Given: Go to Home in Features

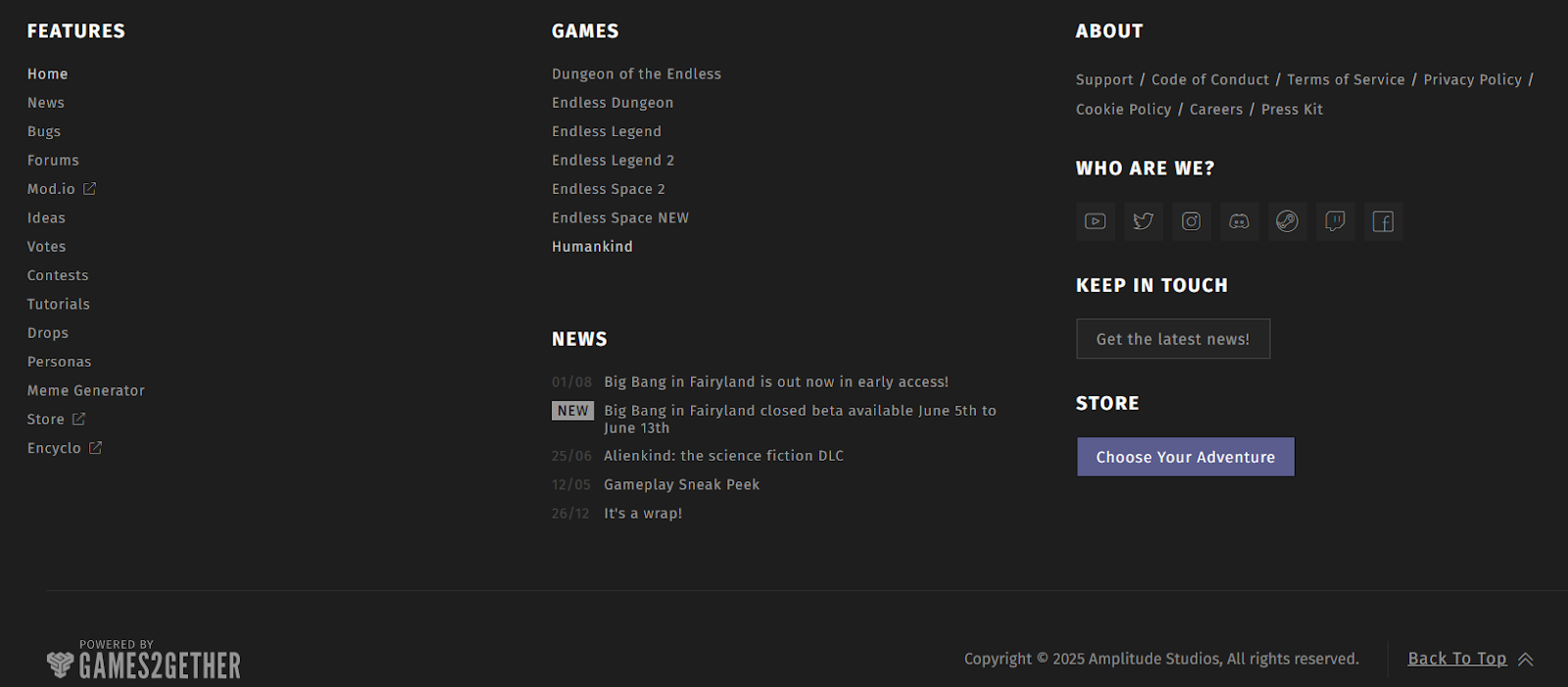Looking at the screenshot, I should [x=47, y=74].
